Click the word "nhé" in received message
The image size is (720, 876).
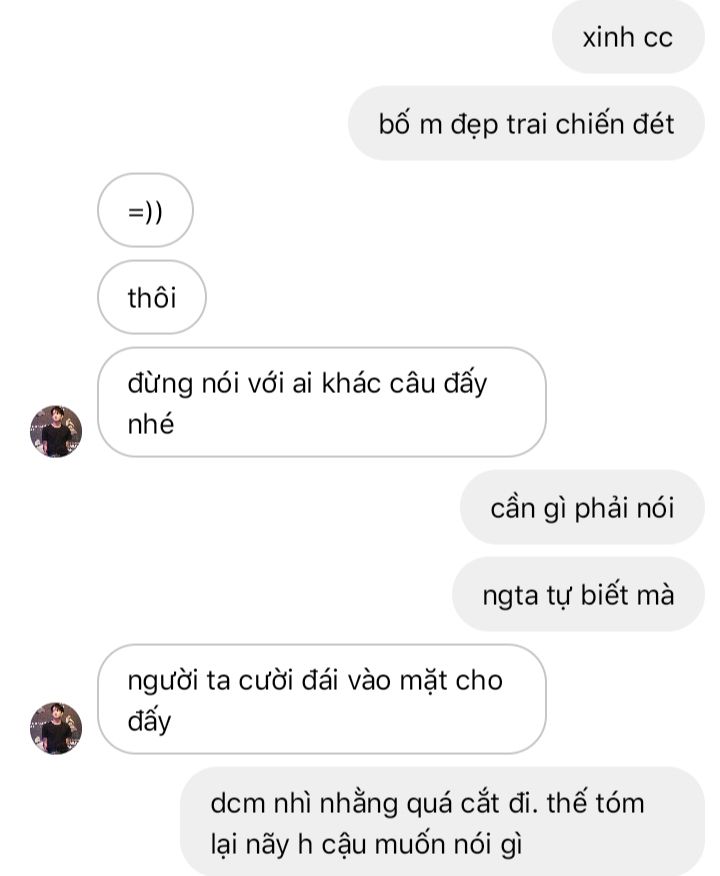click(151, 425)
